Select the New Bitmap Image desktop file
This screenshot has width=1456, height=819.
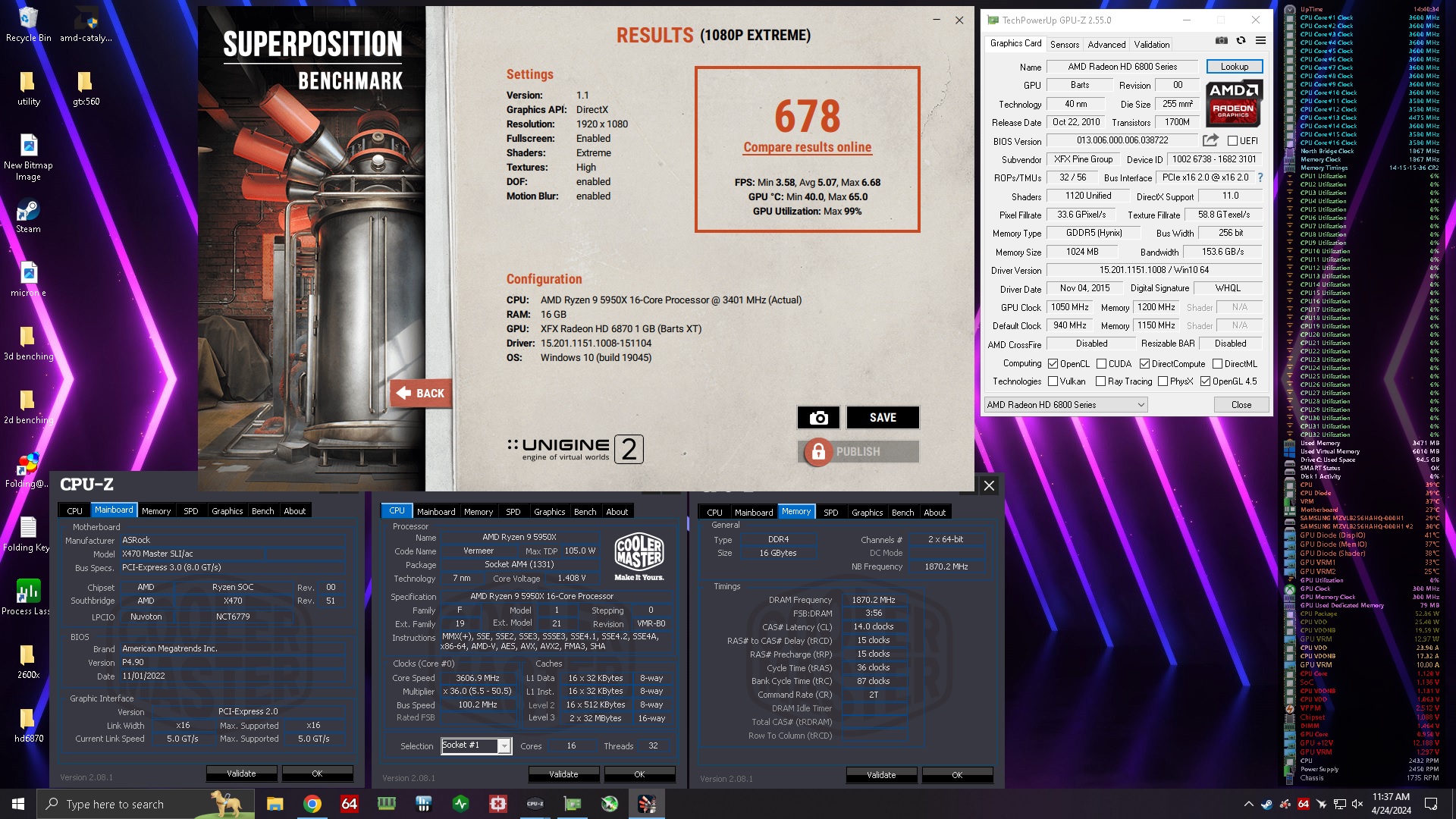(x=28, y=158)
